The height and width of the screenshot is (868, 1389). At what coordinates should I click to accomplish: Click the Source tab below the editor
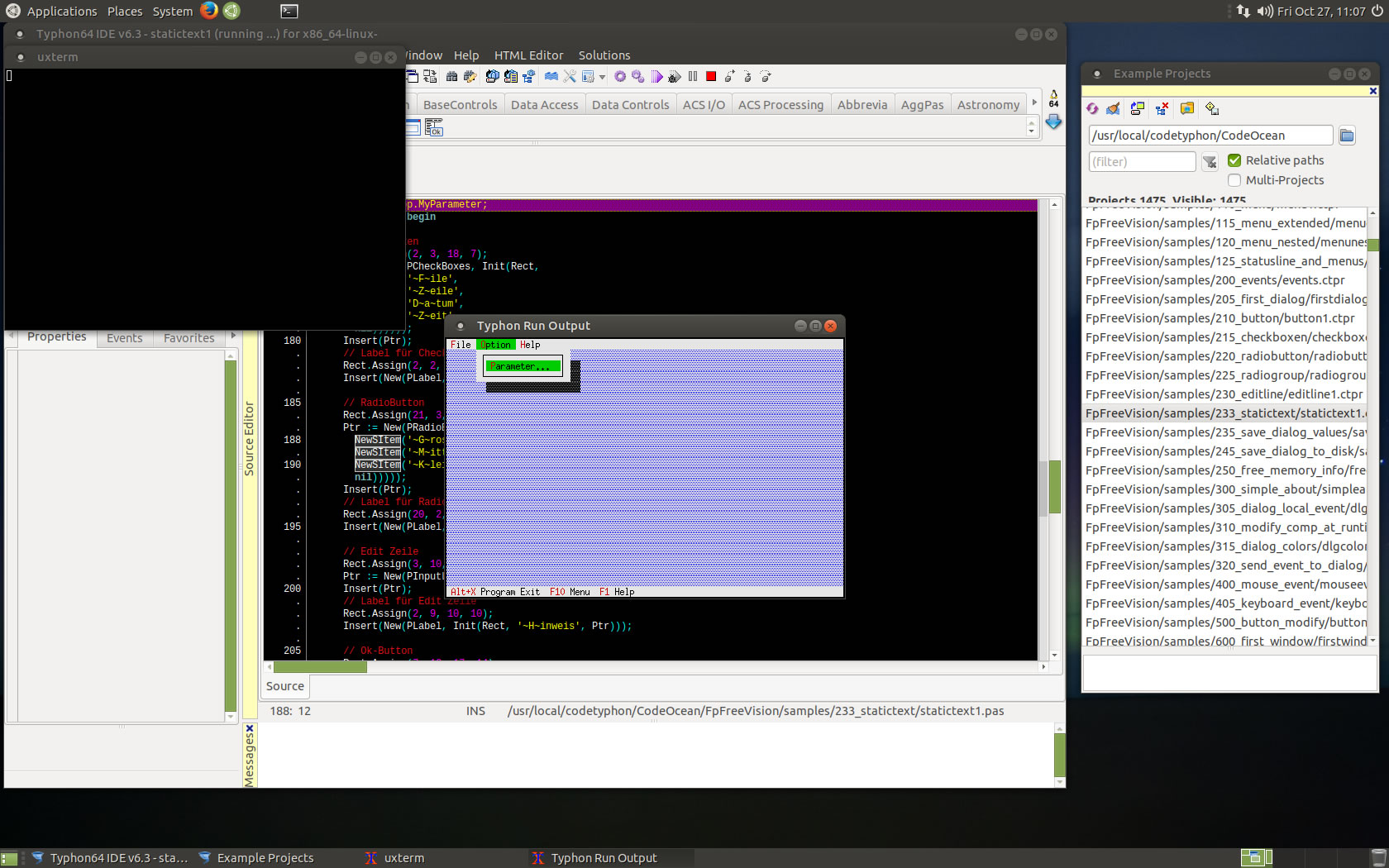point(285,686)
